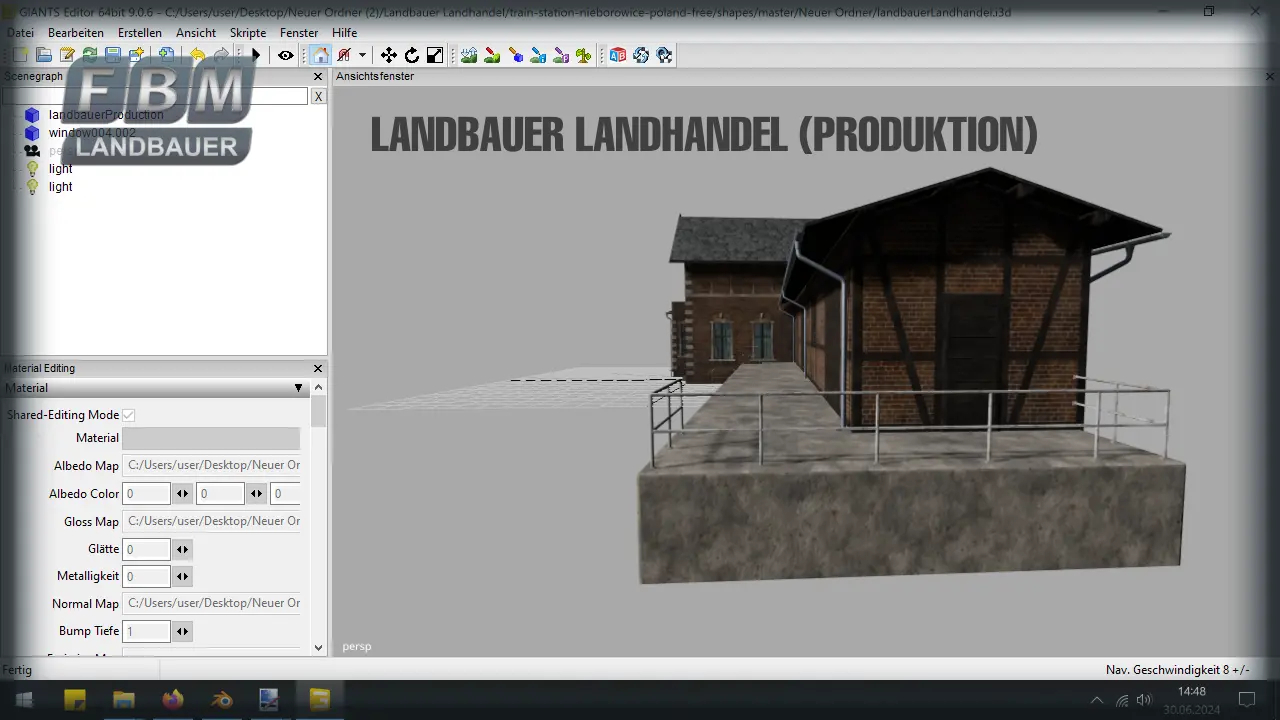Click the volume speaker tray icon

pyautogui.click(x=1144, y=700)
